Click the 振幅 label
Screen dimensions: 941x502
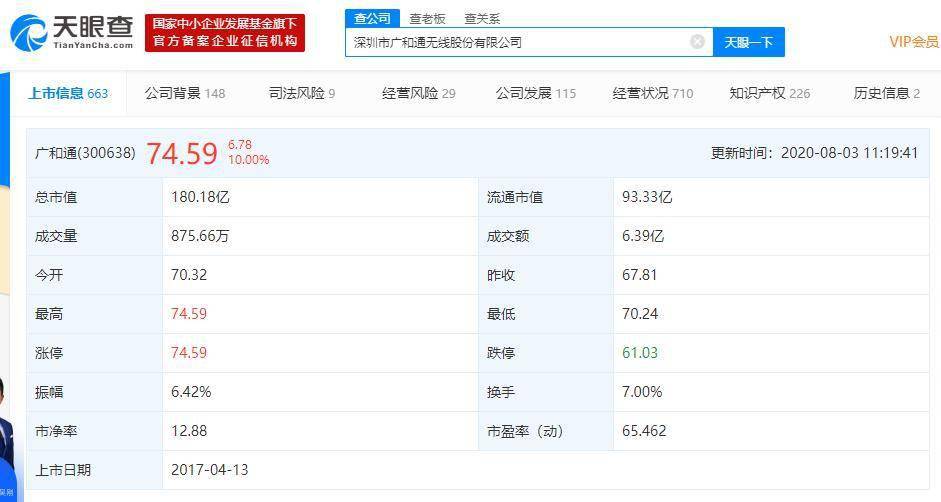coord(49,392)
